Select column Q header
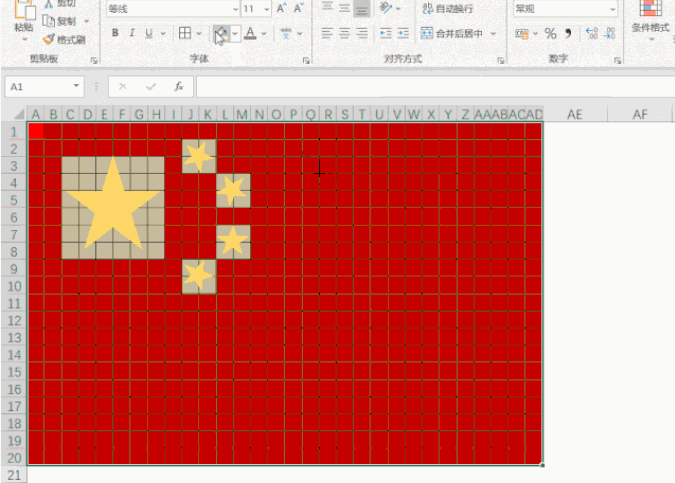The height and width of the screenshot is (483, 675). [x=310, y=114]
